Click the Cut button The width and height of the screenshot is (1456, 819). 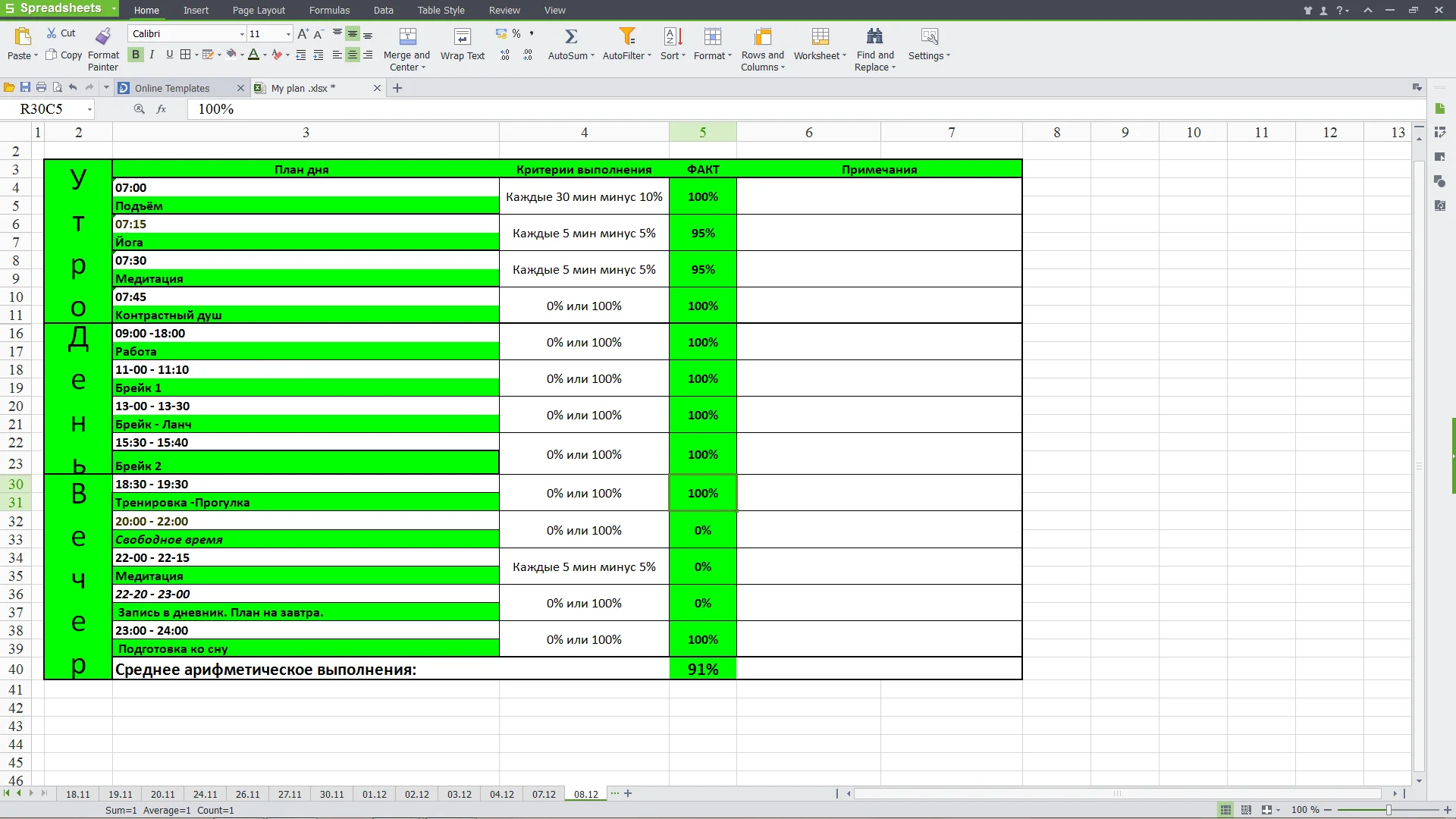[61, 33]
